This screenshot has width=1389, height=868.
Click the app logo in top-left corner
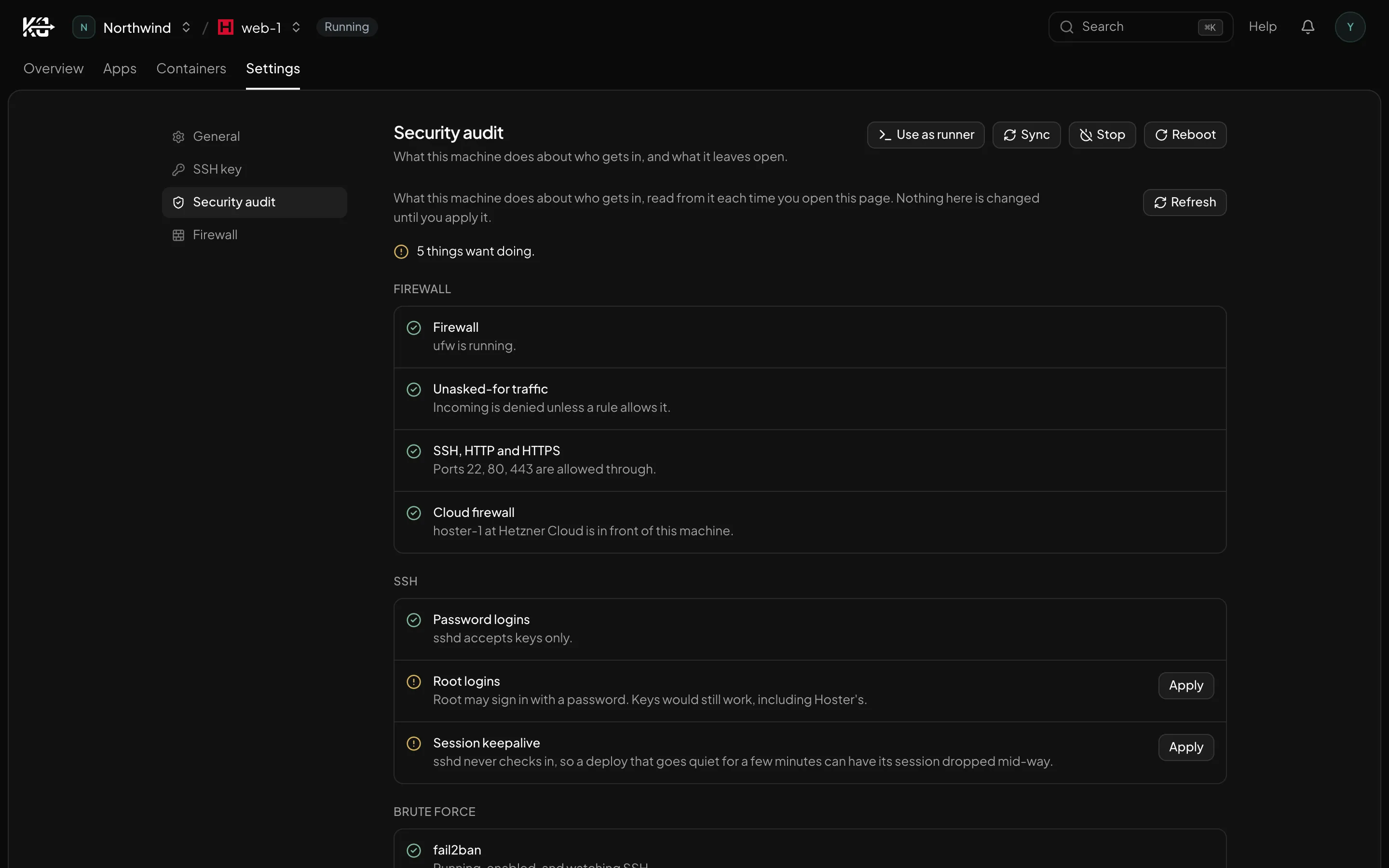click(39, 27)
